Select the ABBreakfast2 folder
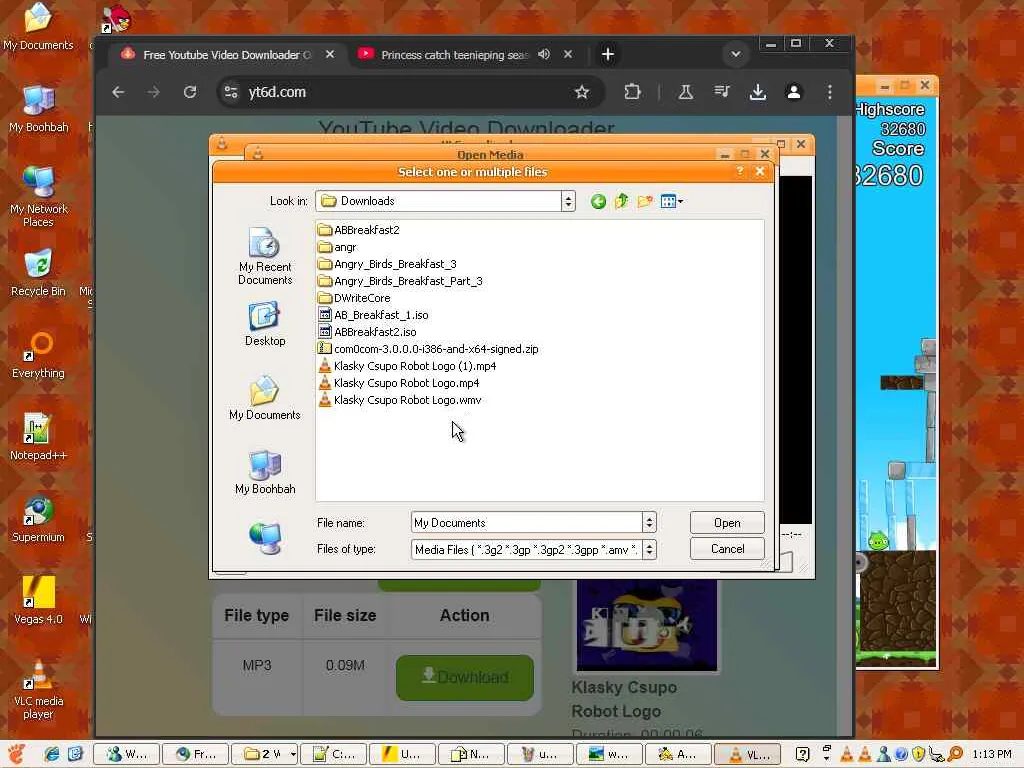Viewport: 1024px width, 768px height. click(359, 230)
